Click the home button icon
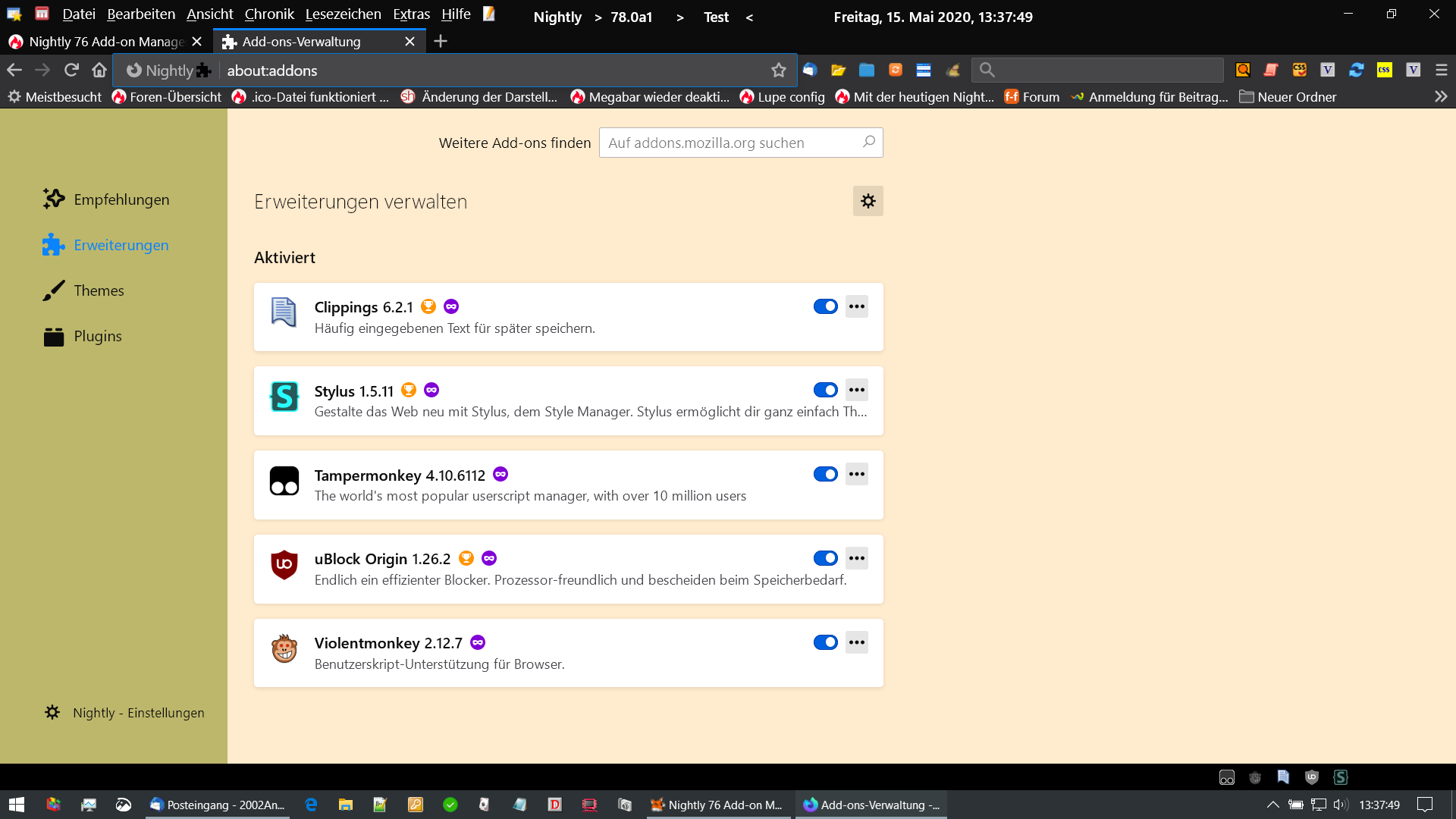The image size is (1456, 819). pos(99,70)
